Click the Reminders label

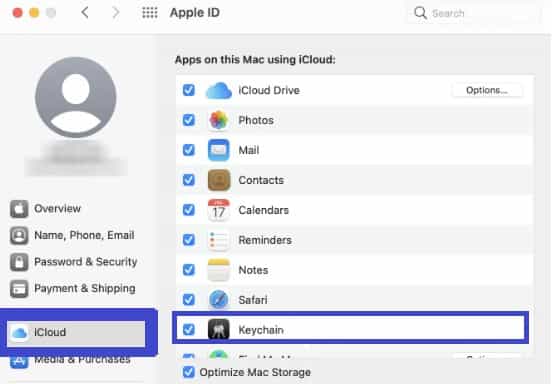(x=265, y=240)
